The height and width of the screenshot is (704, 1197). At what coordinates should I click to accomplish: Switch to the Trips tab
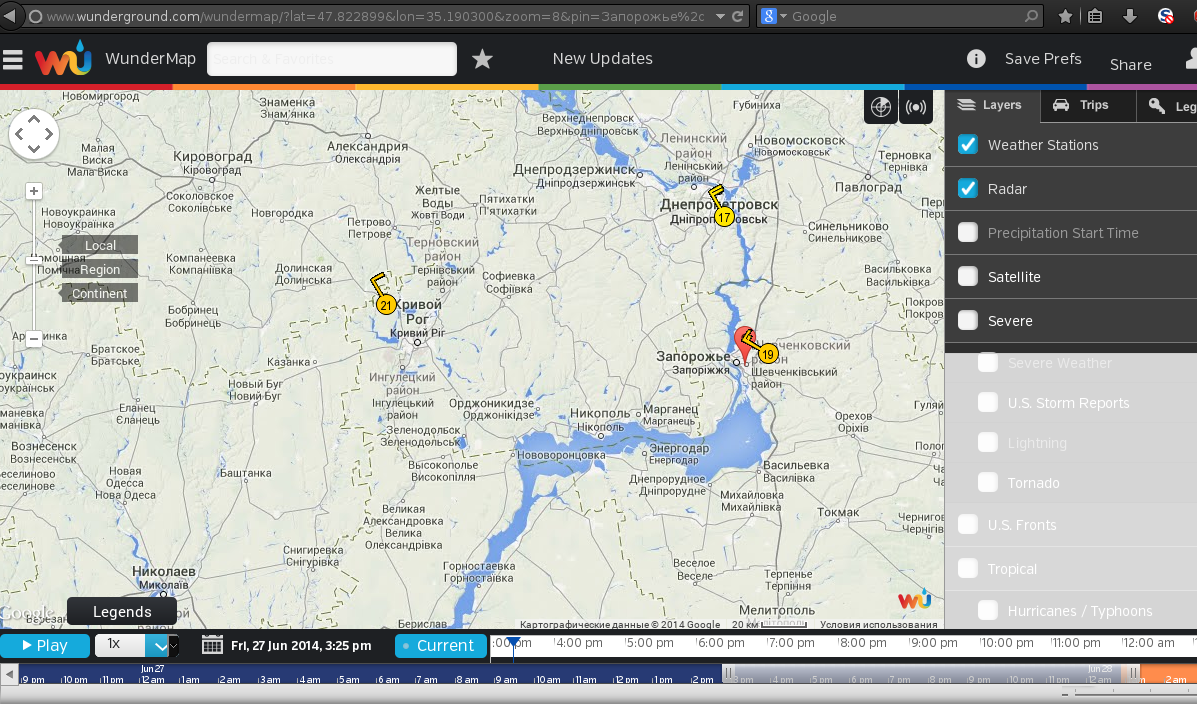[x=1088, y=105]
